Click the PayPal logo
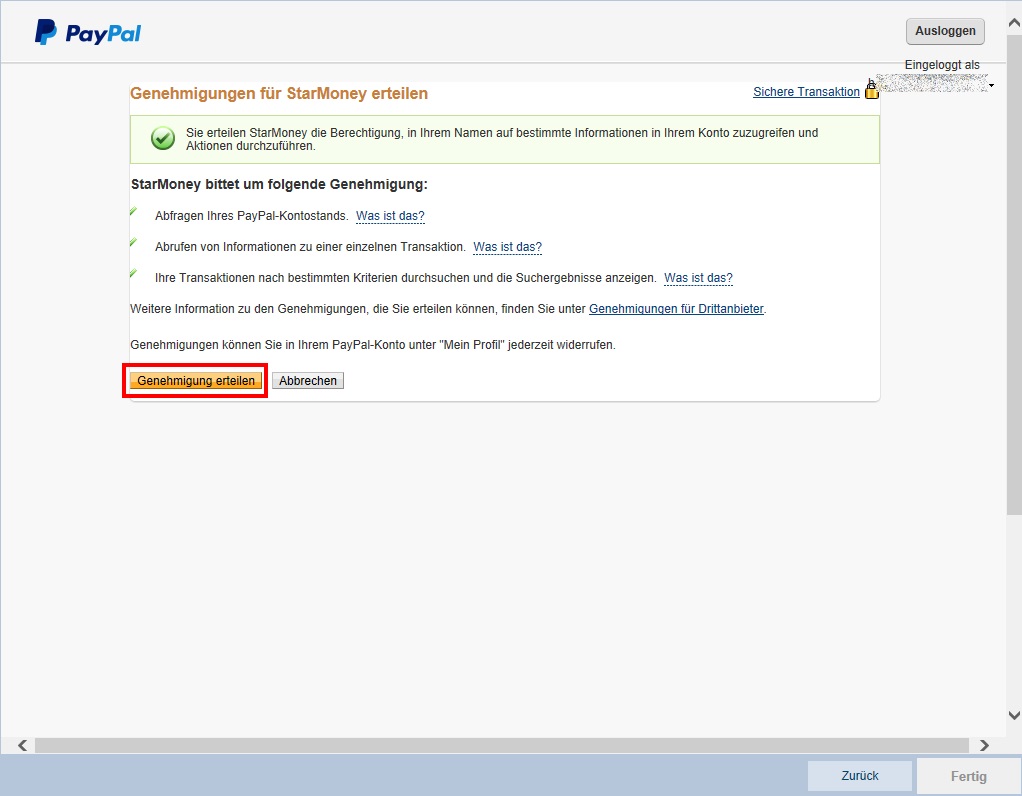 88,32
